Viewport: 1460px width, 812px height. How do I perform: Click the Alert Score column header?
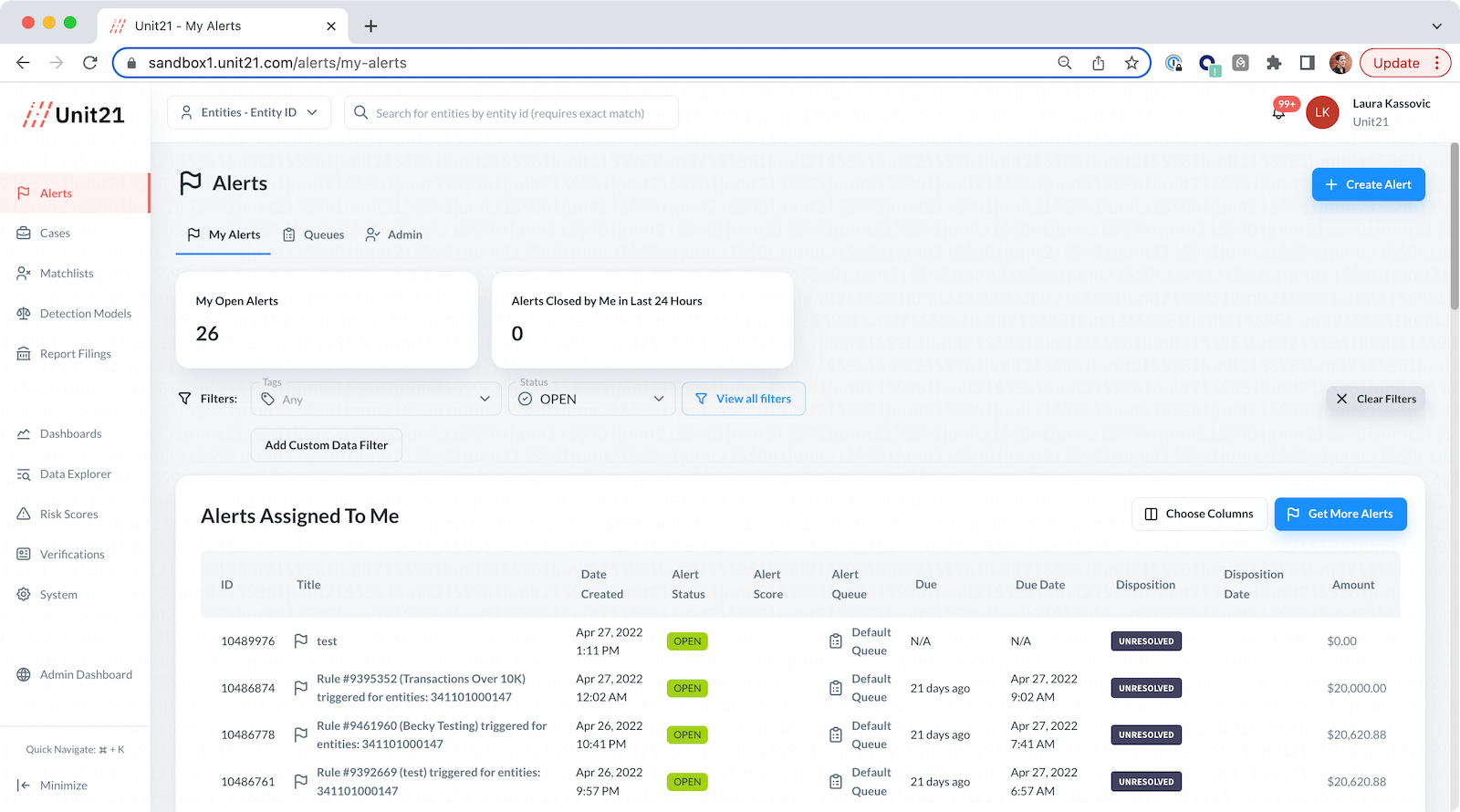(768, 584)
